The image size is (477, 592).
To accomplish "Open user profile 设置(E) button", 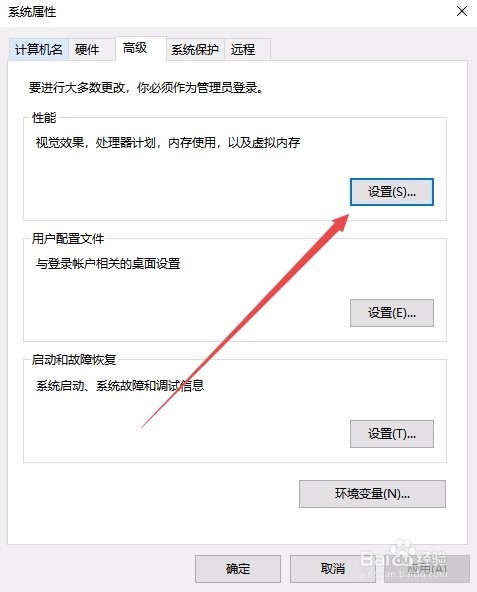I will pos(392,313).
